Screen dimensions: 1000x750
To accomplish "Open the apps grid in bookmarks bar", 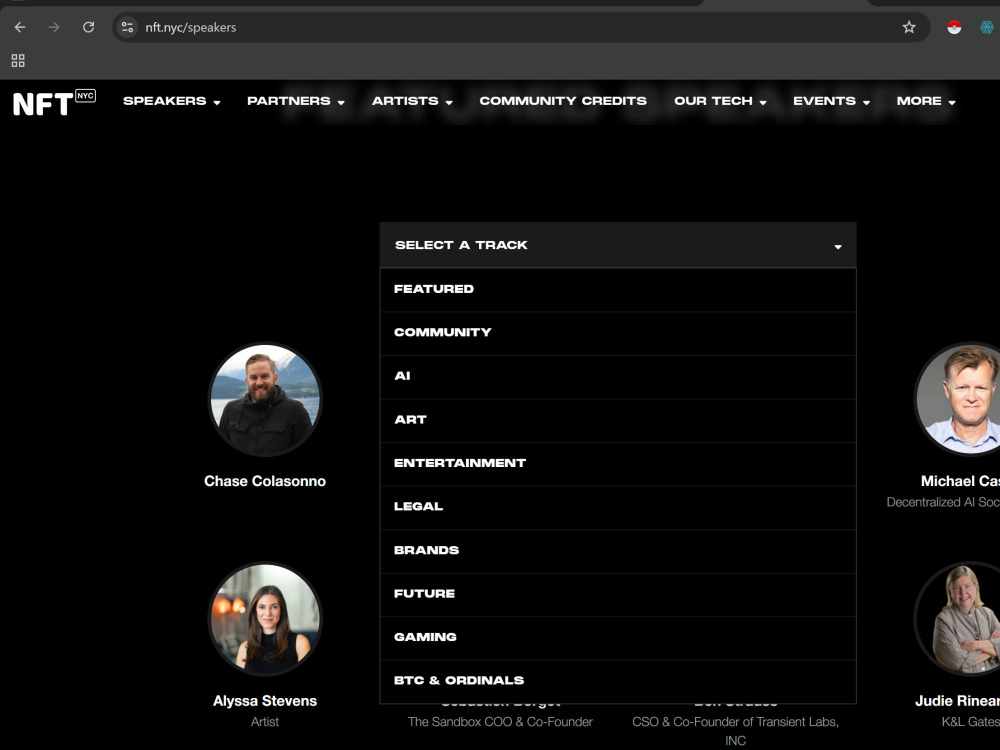I will click(18, 61).
